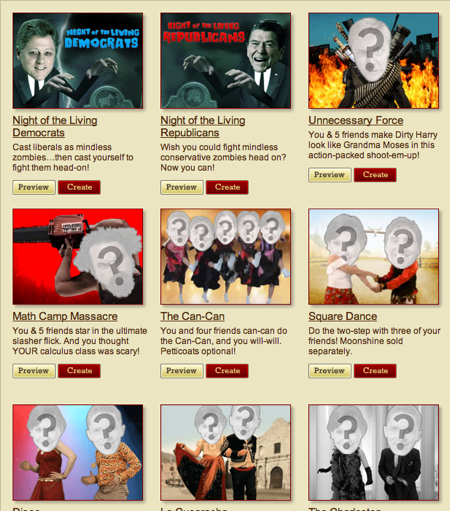Viewport: 450px width, 511px height.
Task: Follow the Math Camp Massacre title link
Action: 65,316
